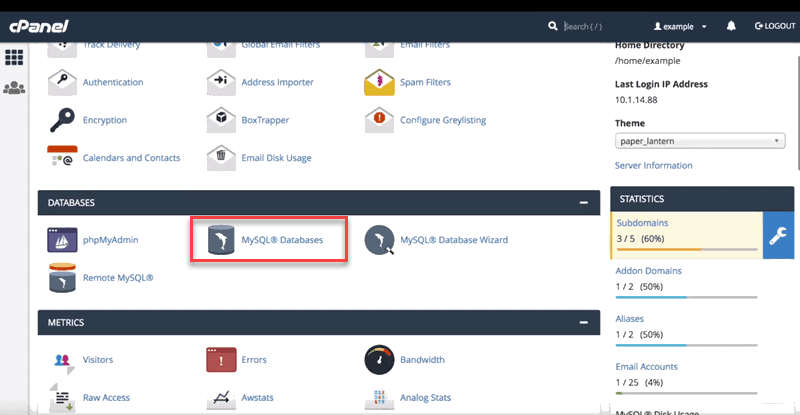
Task: Click the Spam Filters envelope icon
Action: (380, 82)
